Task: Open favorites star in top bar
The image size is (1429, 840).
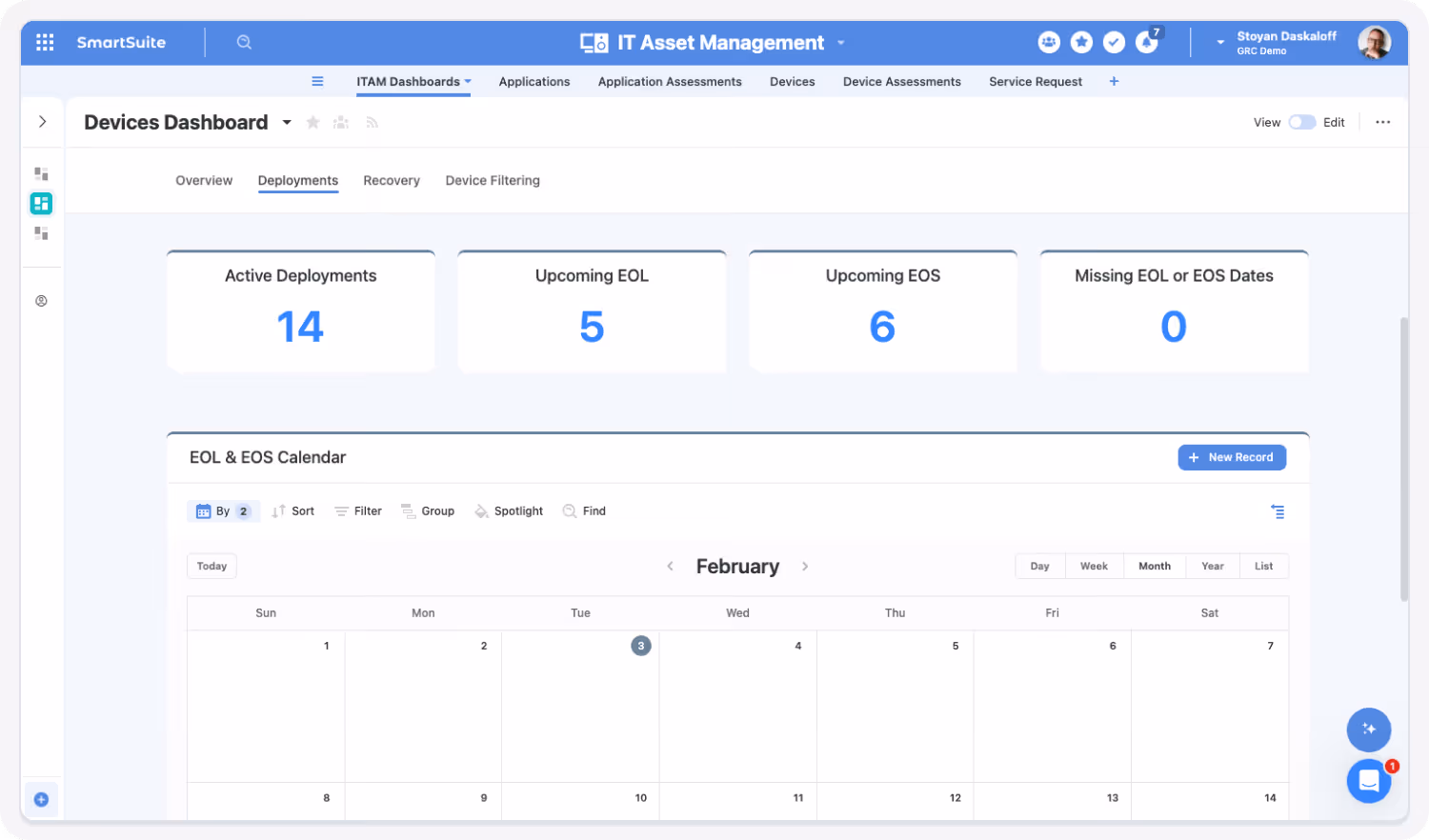Action: click(1081, 42)
